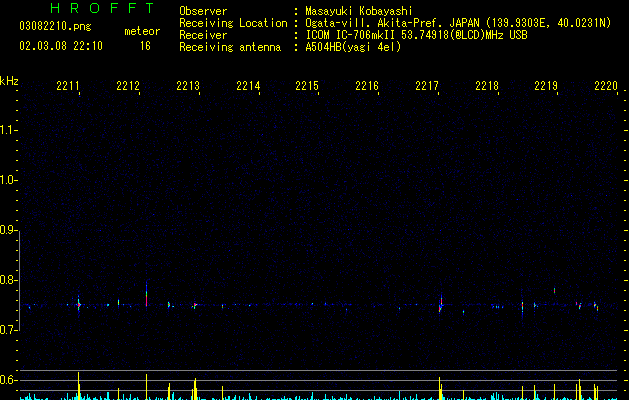The image size is (629, 400).
Task: Select the ICOM IC-706mkII receiver text
Action: (x=416, y=35)
